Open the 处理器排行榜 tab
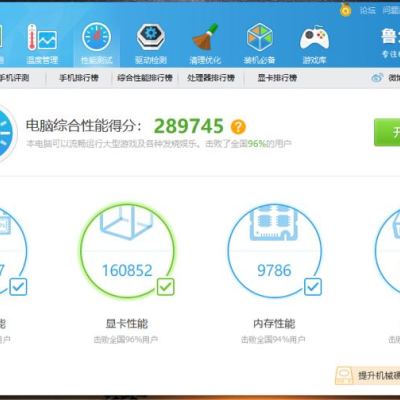Viewport: 400px width, 400px height. click(211, 78)
